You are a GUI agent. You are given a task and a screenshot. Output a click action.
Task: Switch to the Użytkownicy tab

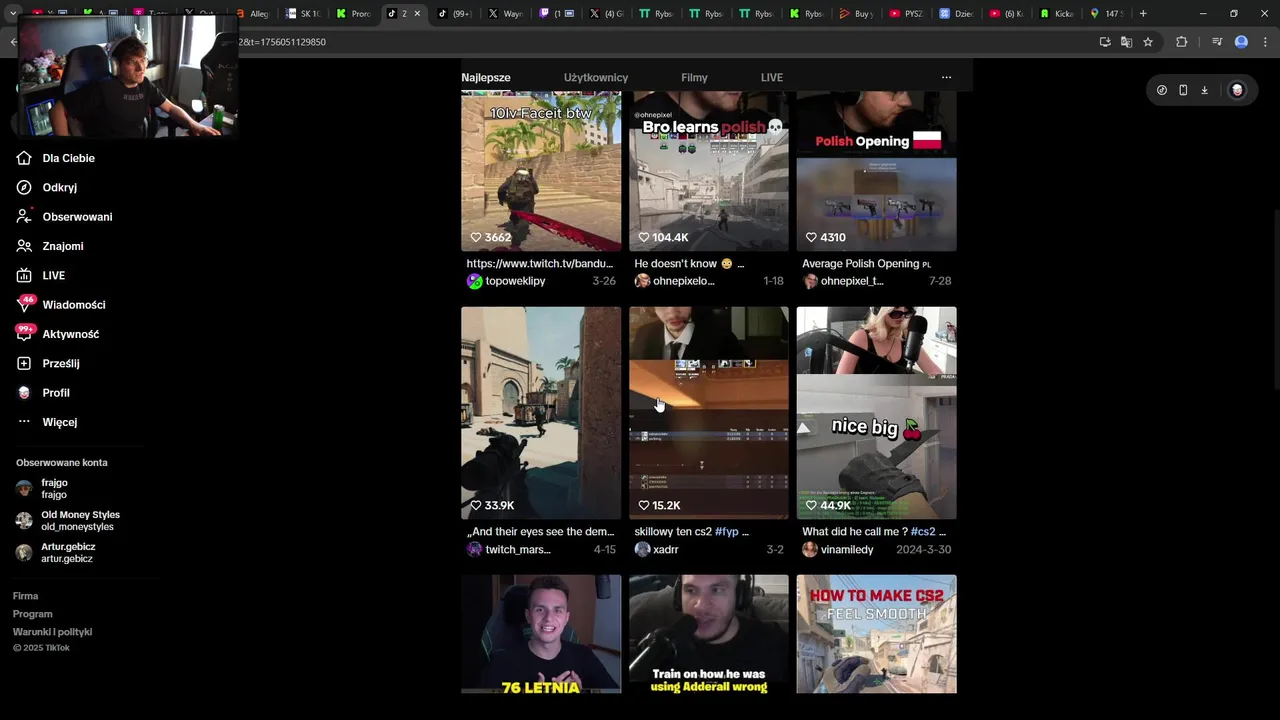[596, 77]
